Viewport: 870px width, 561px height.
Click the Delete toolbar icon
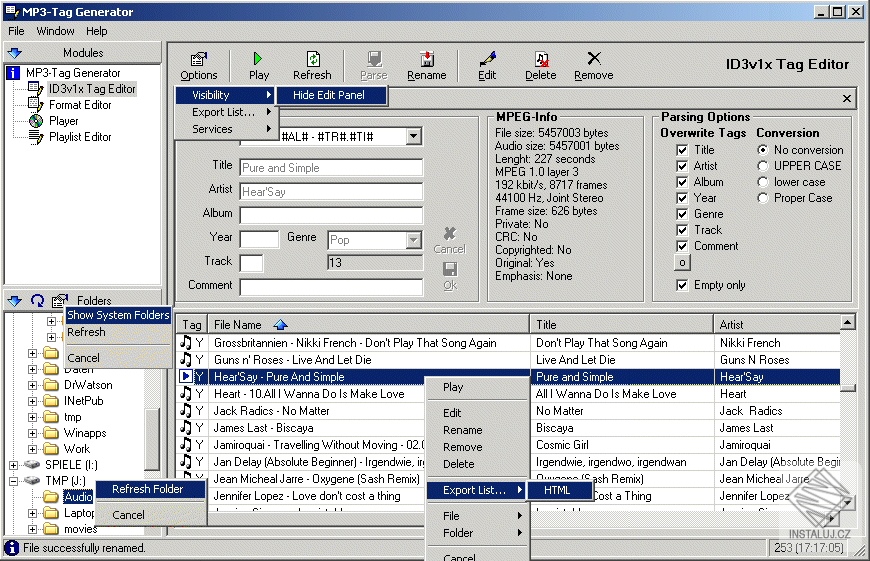tap(542, 58)
